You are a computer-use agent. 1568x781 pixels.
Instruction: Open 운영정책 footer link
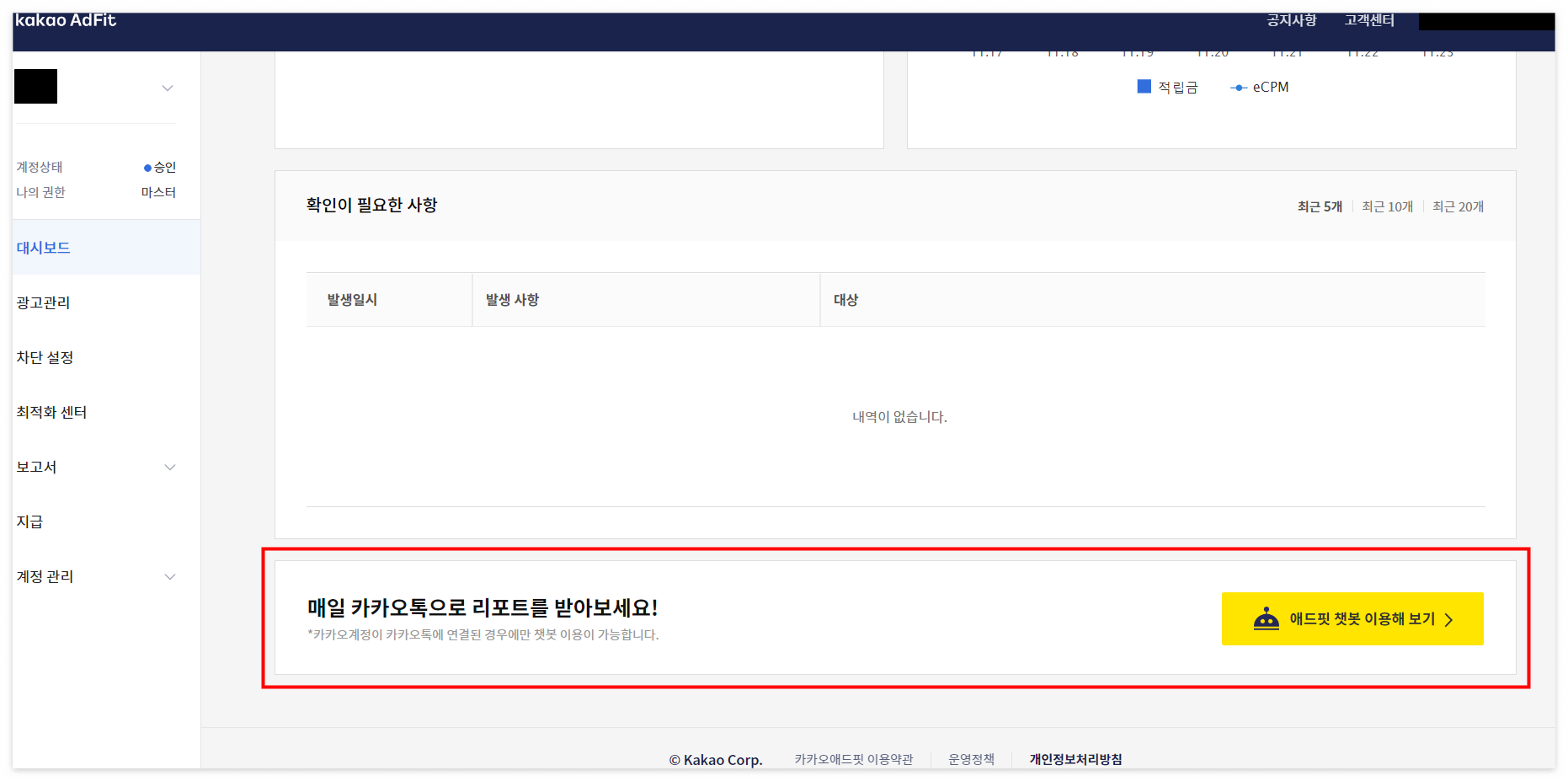(x=972, y=759)
